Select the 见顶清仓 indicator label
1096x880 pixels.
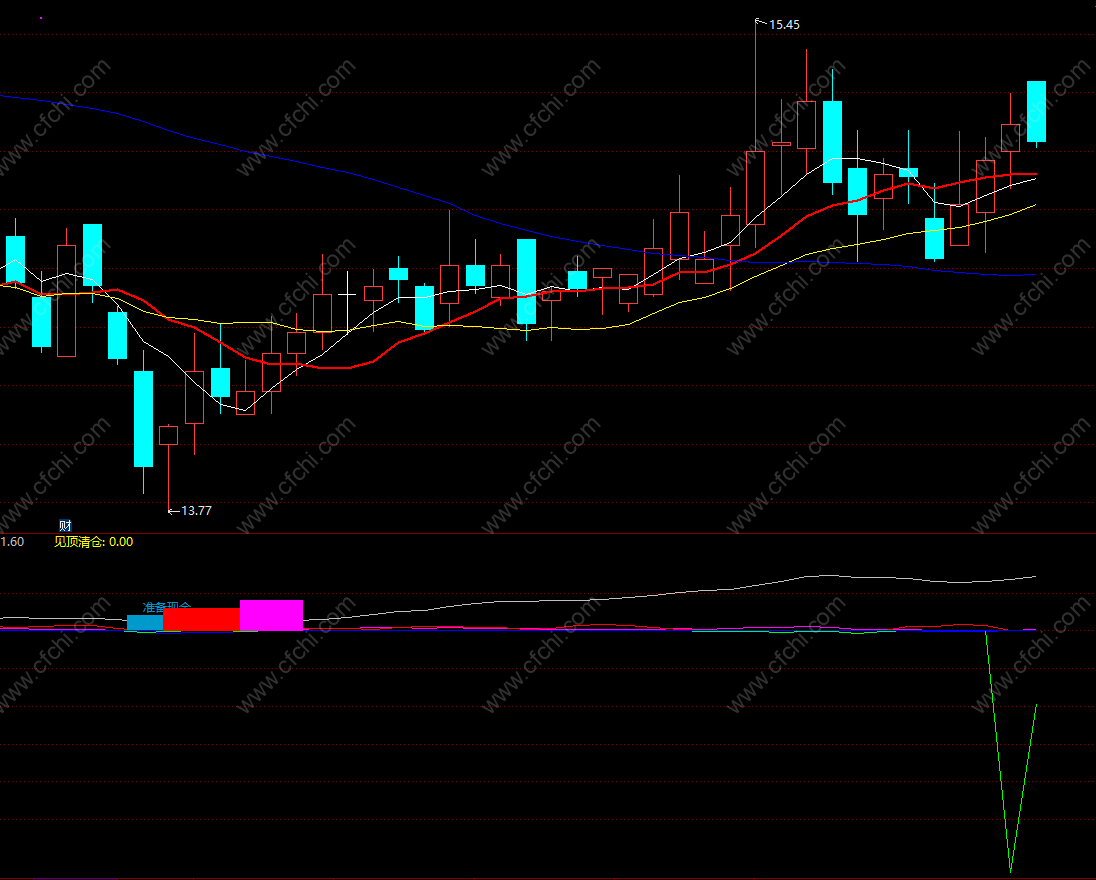tap(79, 542)
